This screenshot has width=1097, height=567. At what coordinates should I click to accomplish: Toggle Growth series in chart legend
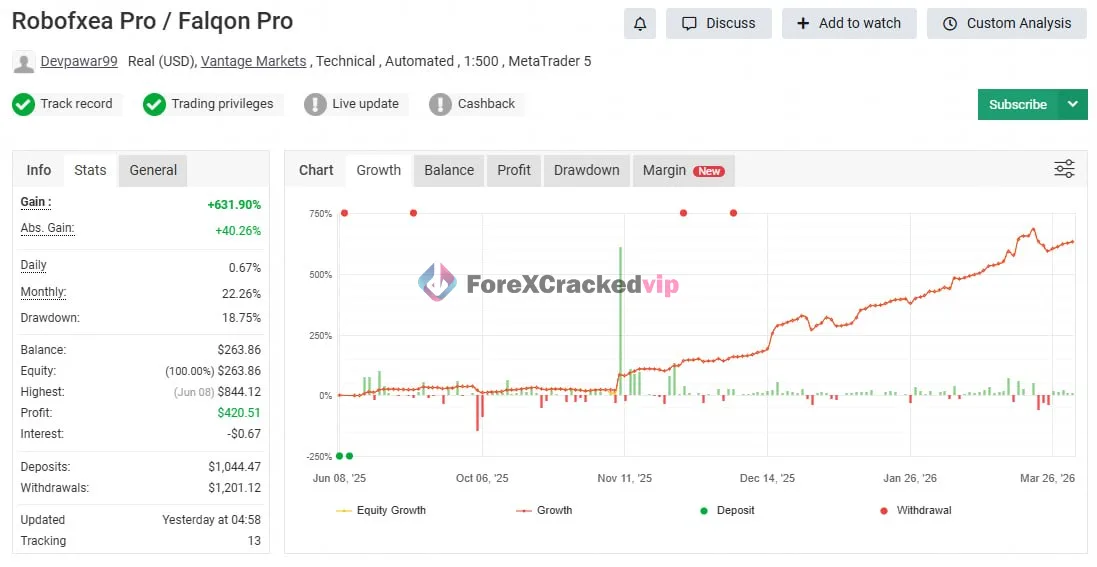tap(544, 510)
